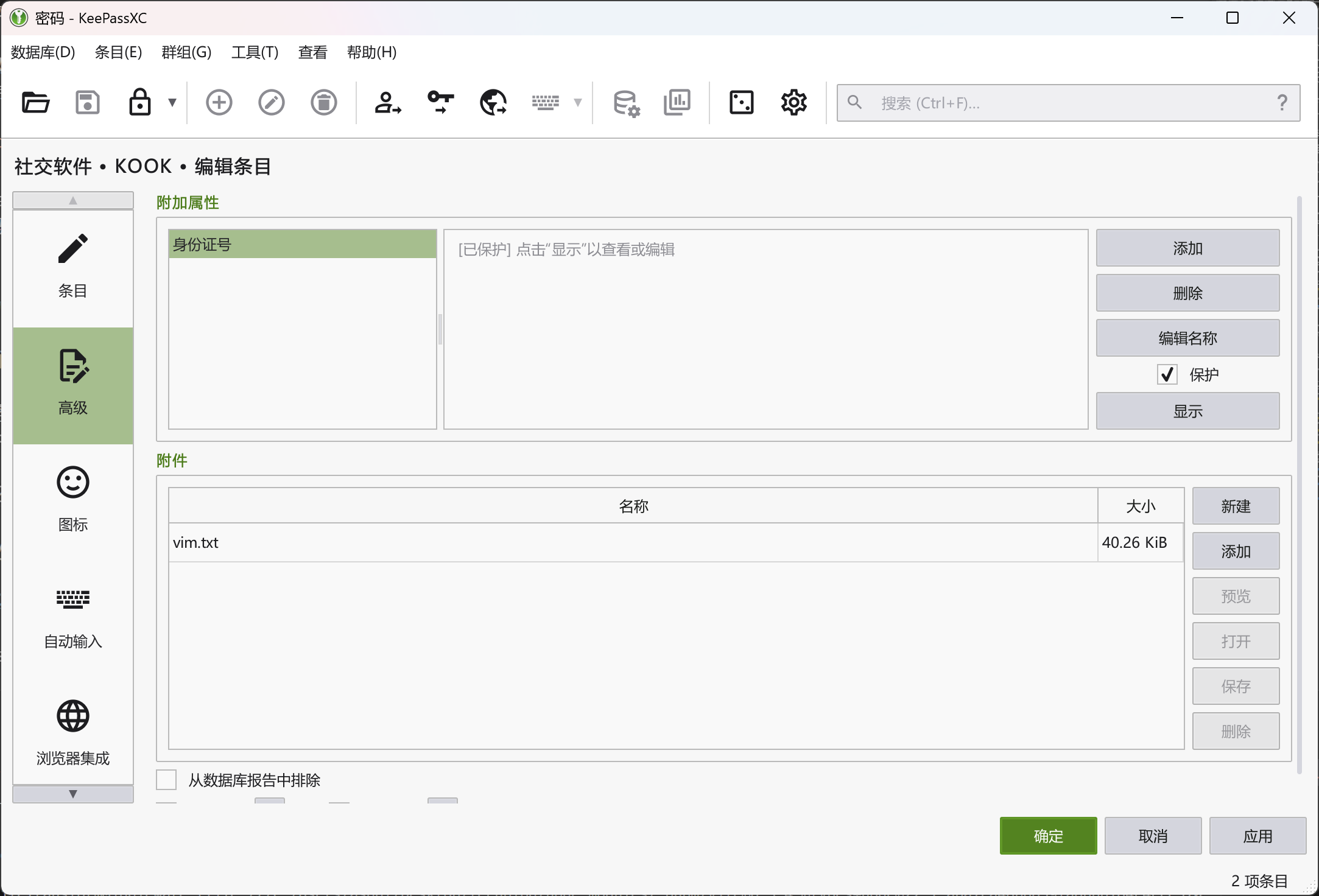Click sidebar scroll down arrow
Screen dimensions: 1319x896
coord(73,794)
